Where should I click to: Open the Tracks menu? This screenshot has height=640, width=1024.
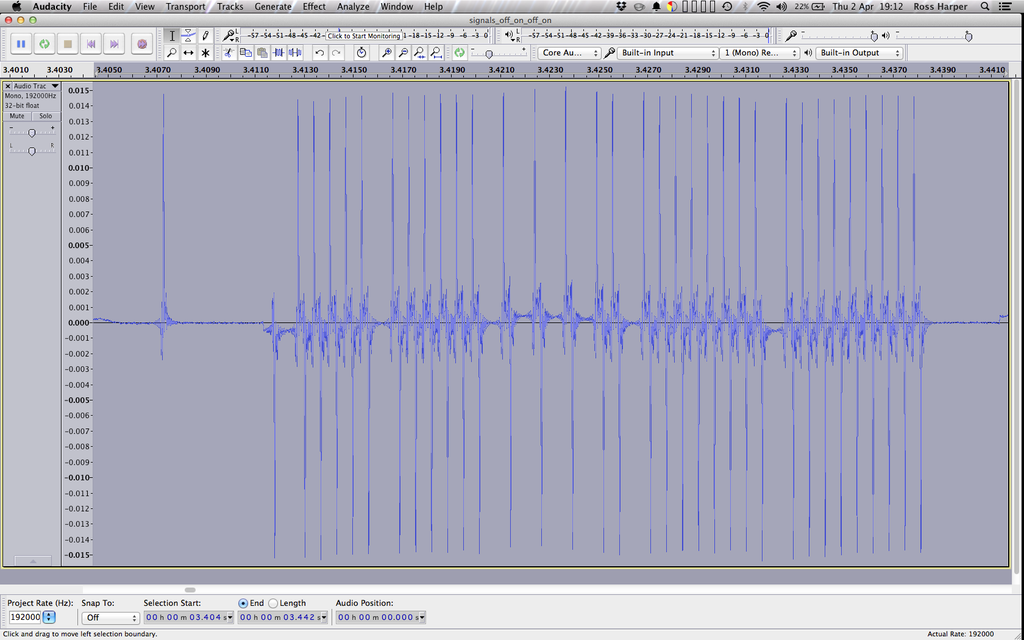click(x=230, y=7)
